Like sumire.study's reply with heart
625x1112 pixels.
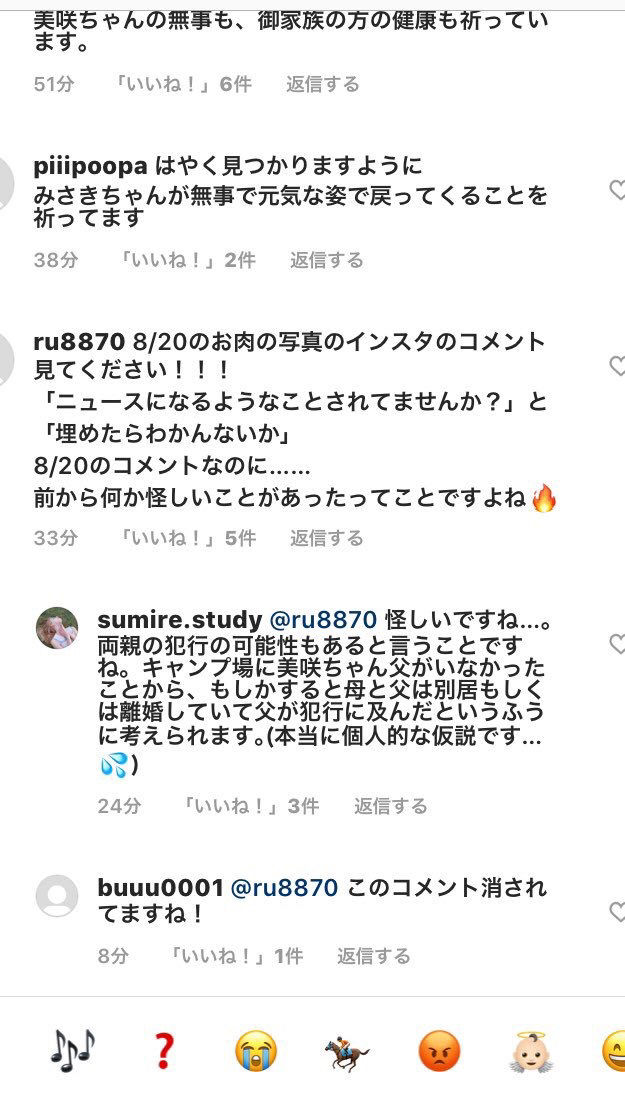[x=617, y=643]
